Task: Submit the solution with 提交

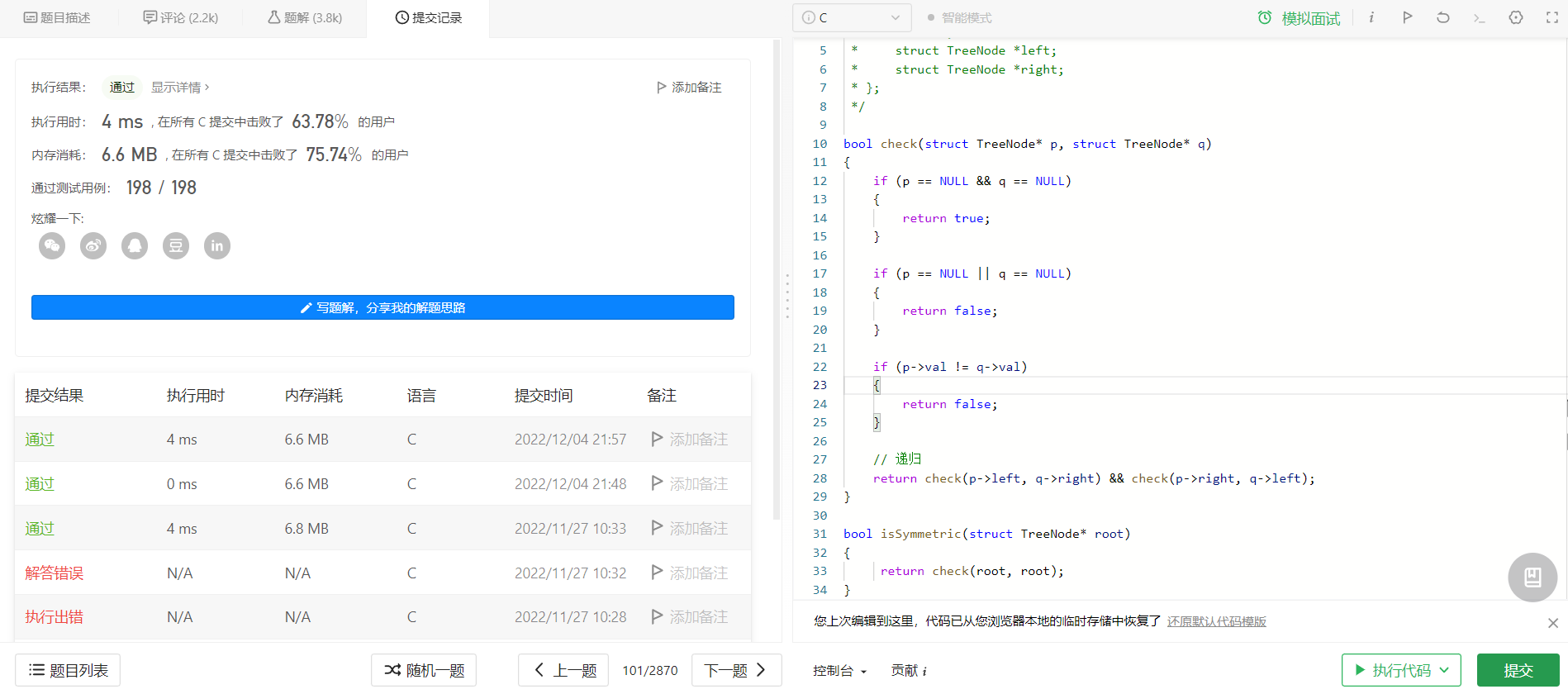Action: (x=1518, y=670)
